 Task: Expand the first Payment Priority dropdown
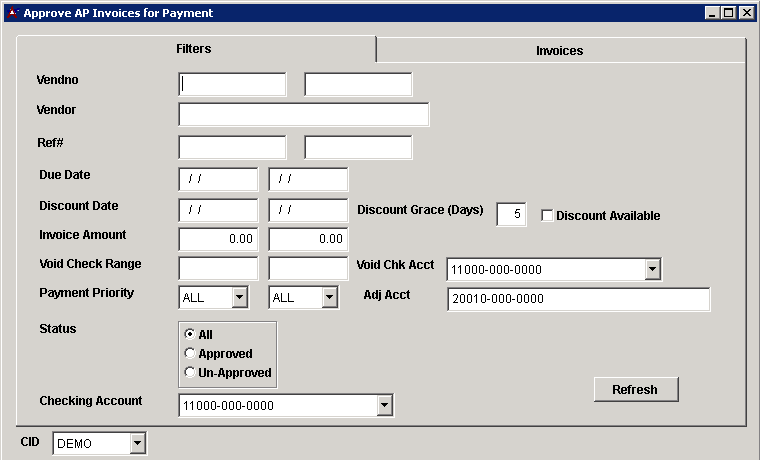pos(239,298)
